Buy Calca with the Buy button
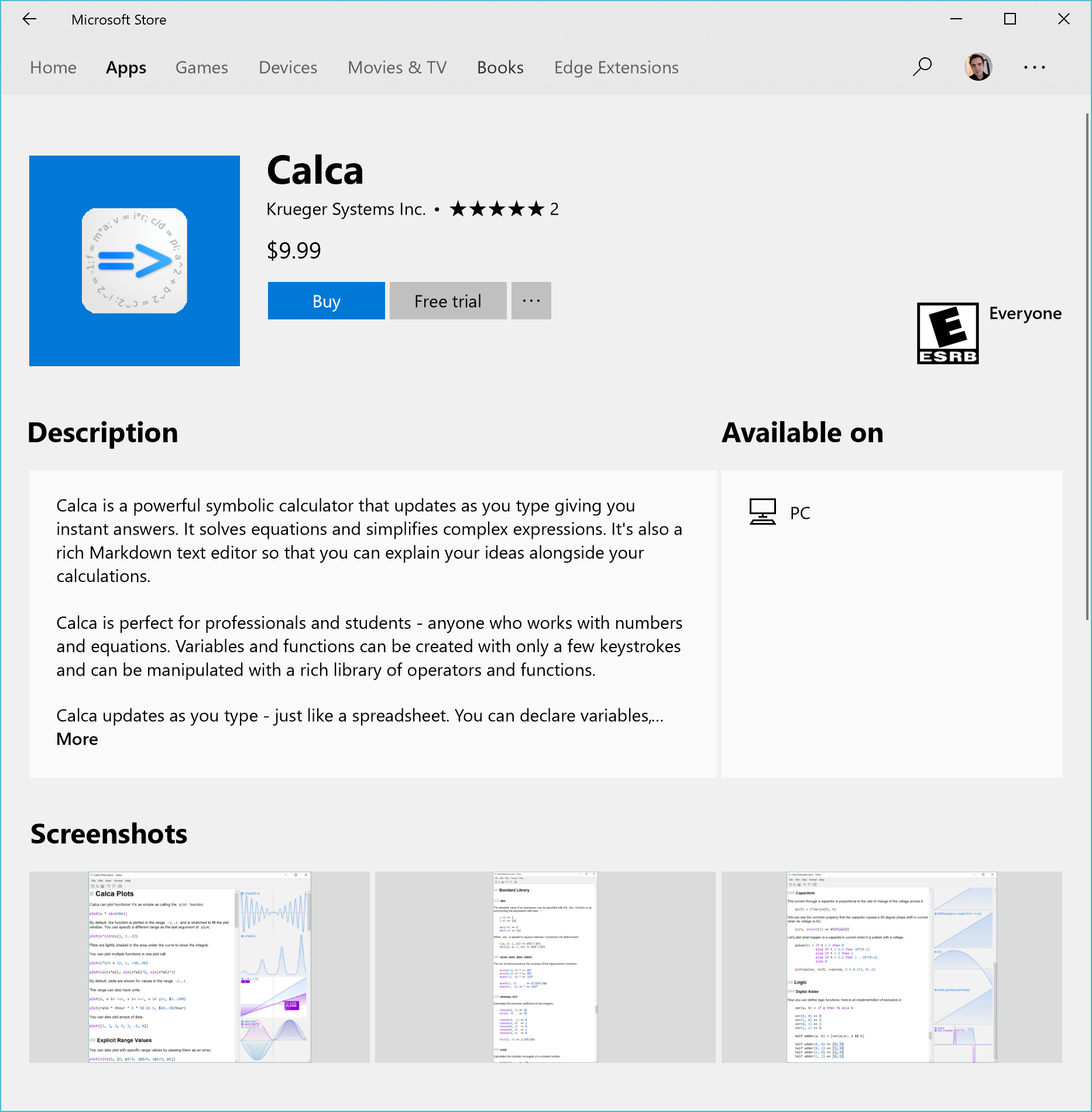This screenshot has width=1092, height=1112. tap(327, 301)
